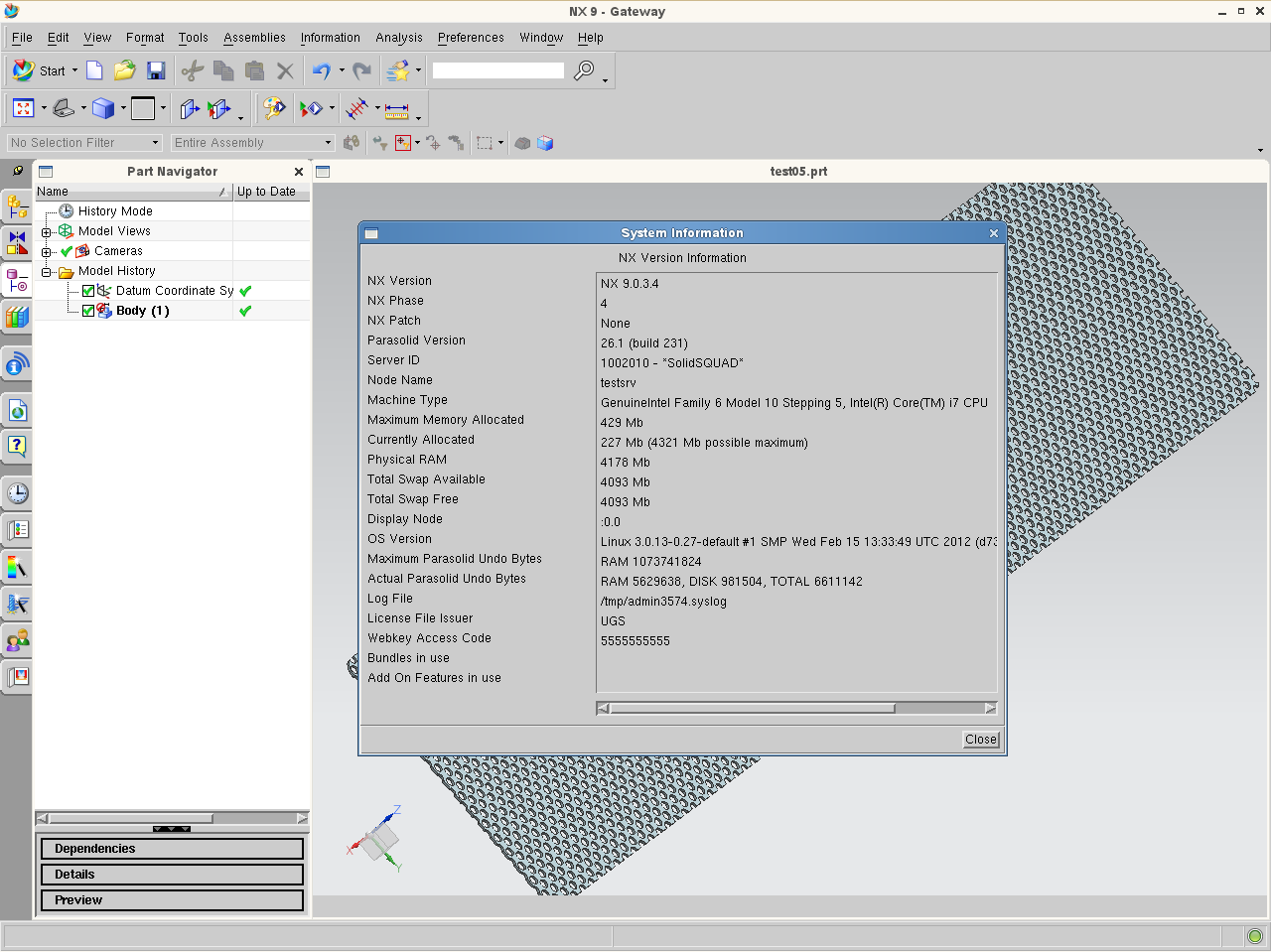This screenshot has height=952, width=1271.
Task: Expand the Model Views node
Action: pyautogui.click(x=46, y=232)
